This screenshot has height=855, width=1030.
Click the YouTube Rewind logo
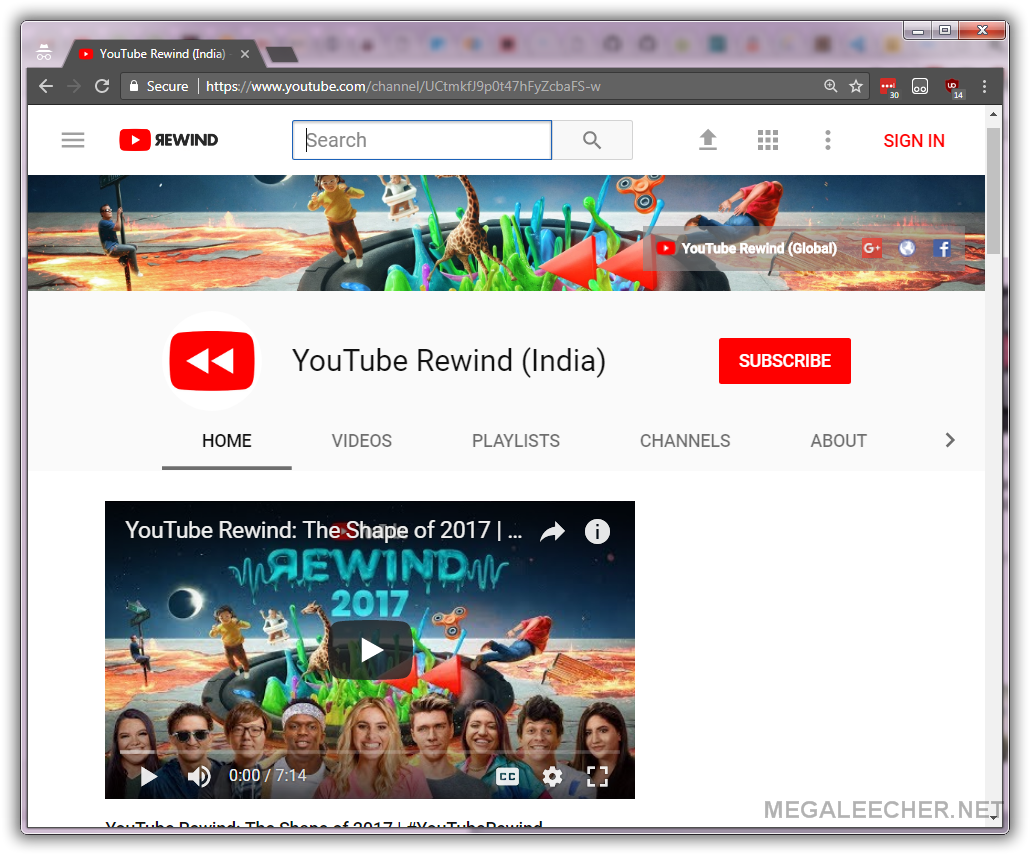[169, 140]
